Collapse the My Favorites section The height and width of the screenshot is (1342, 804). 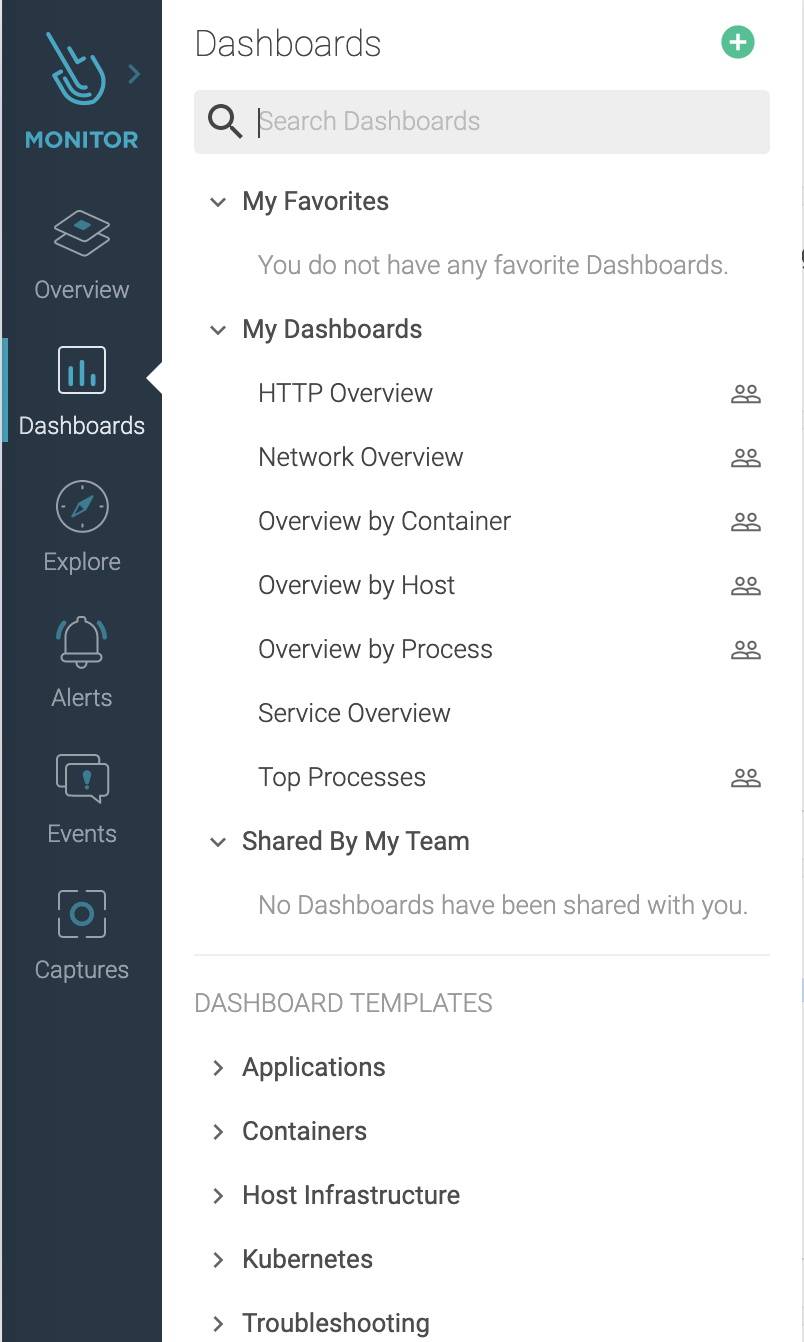click(217, 202)
